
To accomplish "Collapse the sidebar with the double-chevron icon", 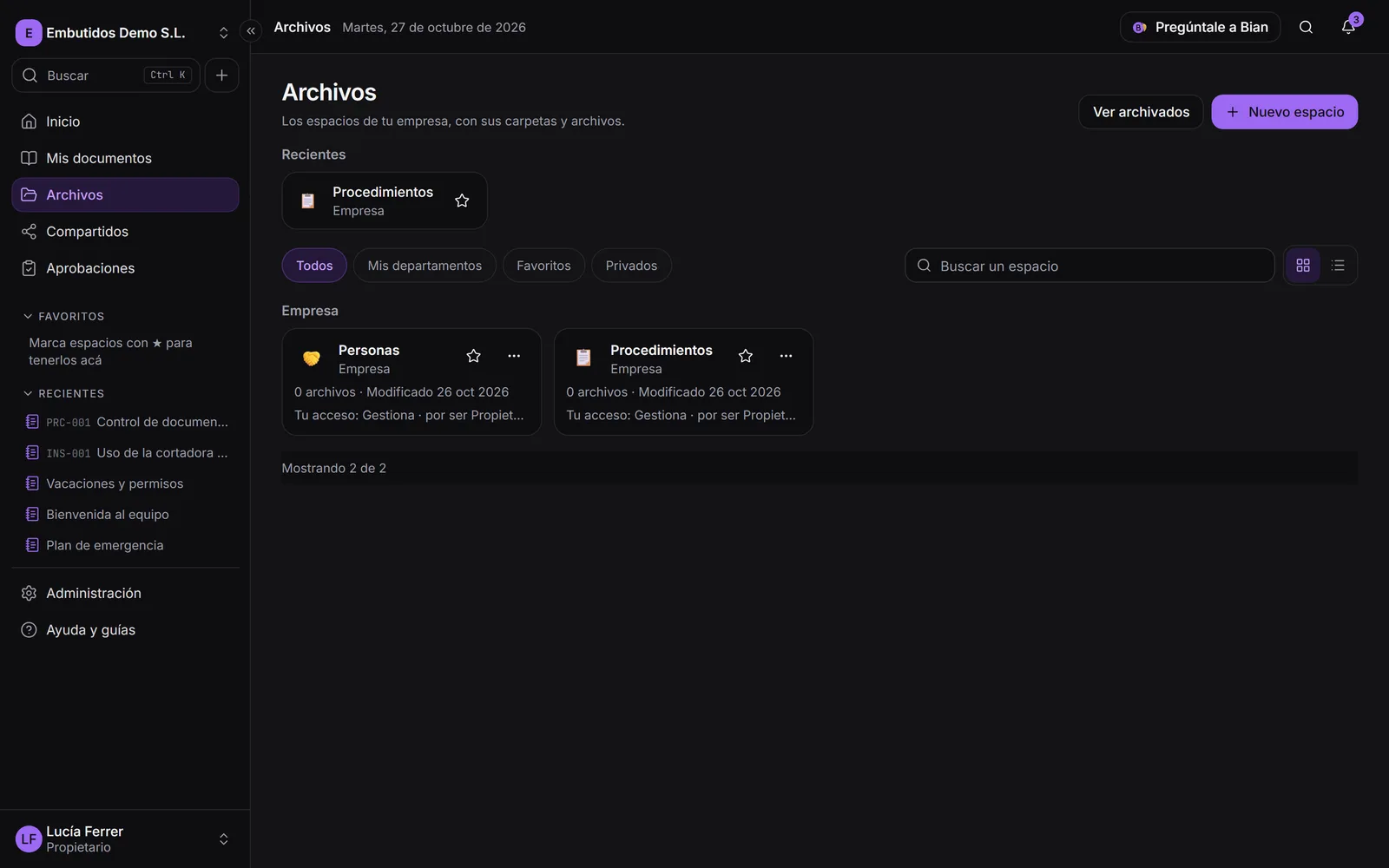I will point(251,31).
